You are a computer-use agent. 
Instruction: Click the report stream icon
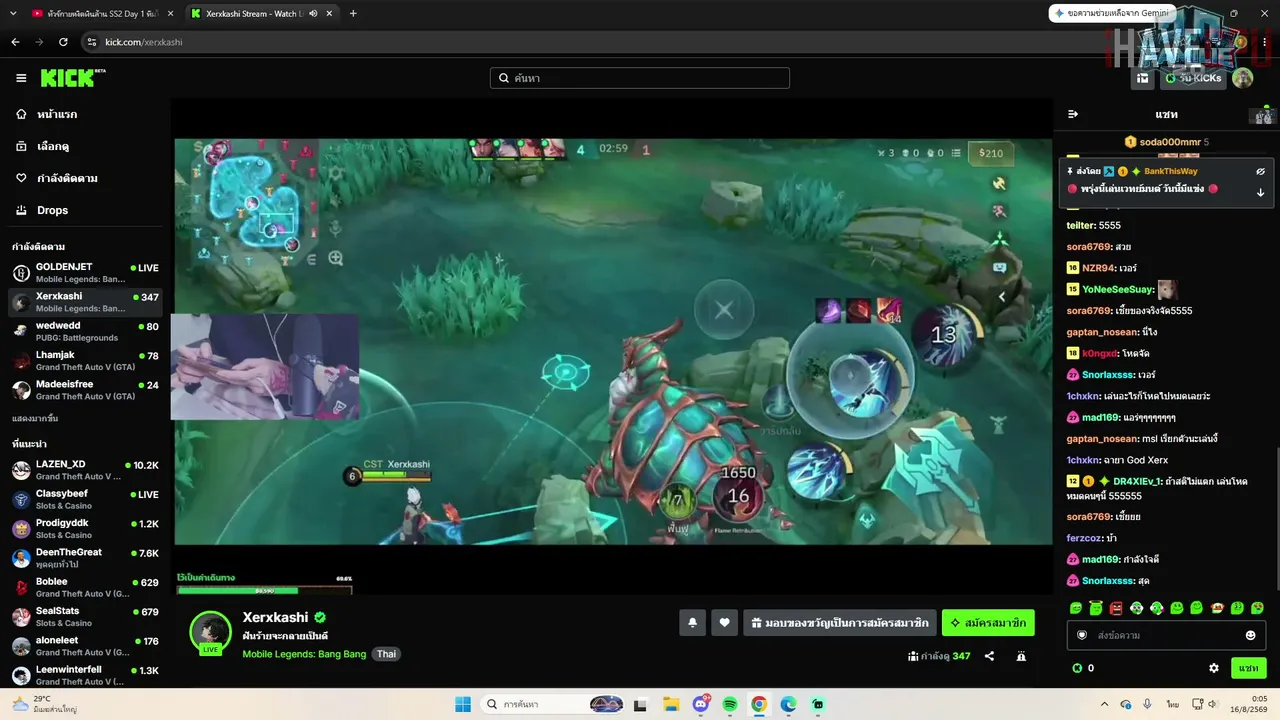(x=1021, y=656)
